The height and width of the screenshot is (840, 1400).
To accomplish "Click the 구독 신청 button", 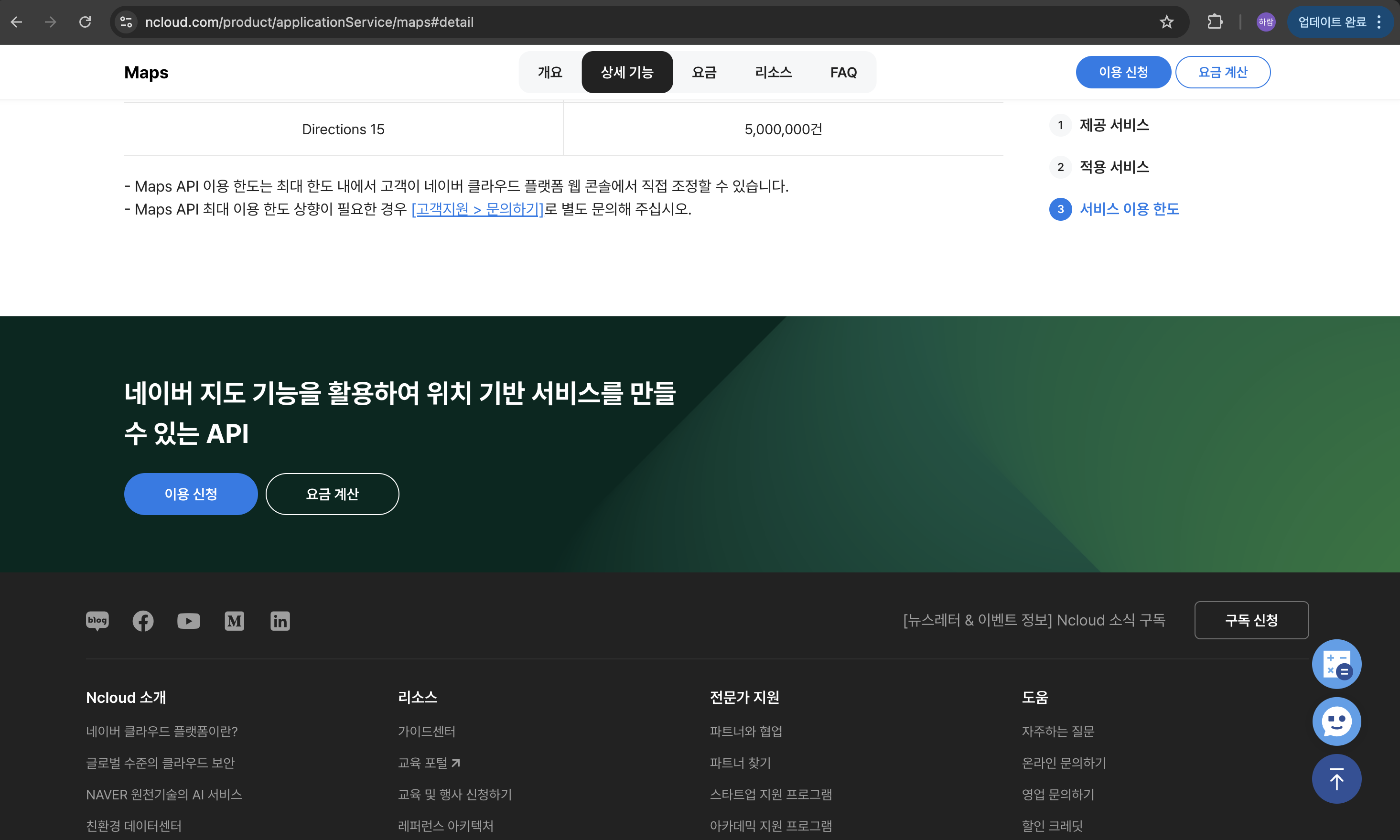I will click(1251, 620).
